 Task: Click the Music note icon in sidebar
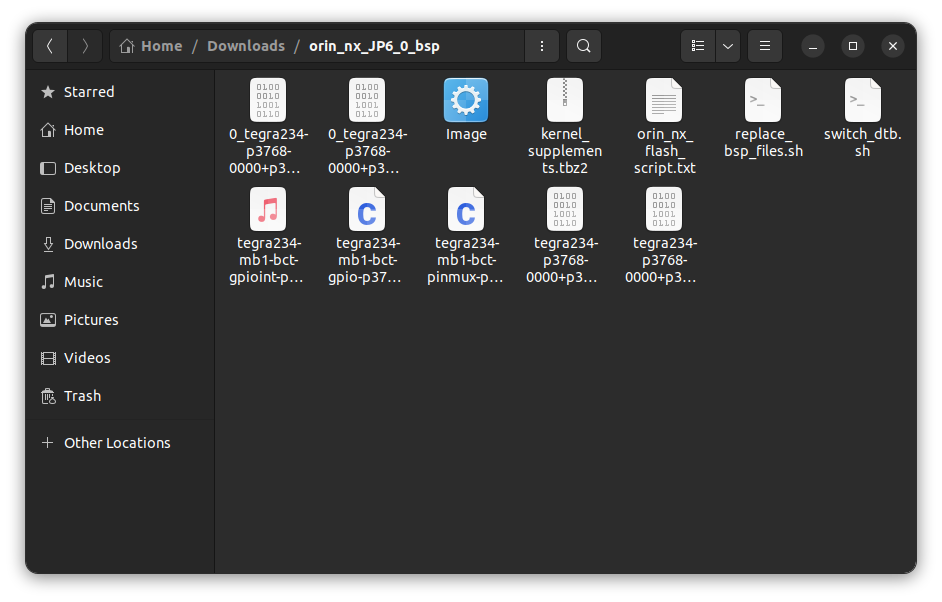pyautogui.click(x=47, y=282)
